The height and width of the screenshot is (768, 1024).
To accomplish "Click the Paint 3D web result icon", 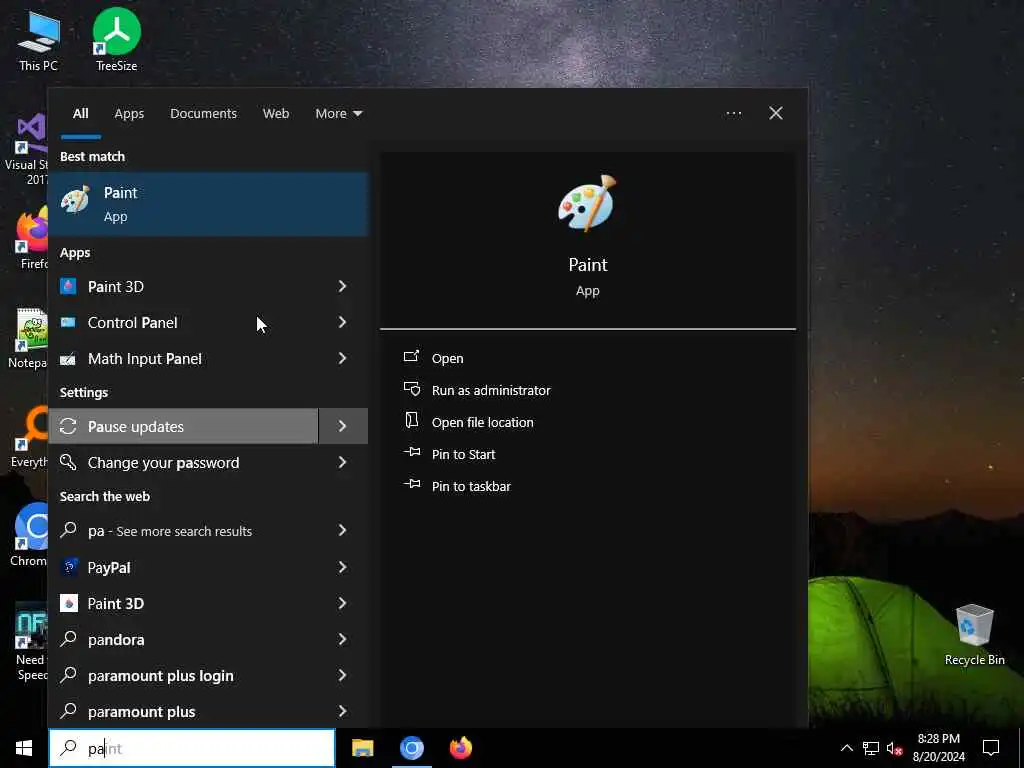I will (x=69, y=603).
